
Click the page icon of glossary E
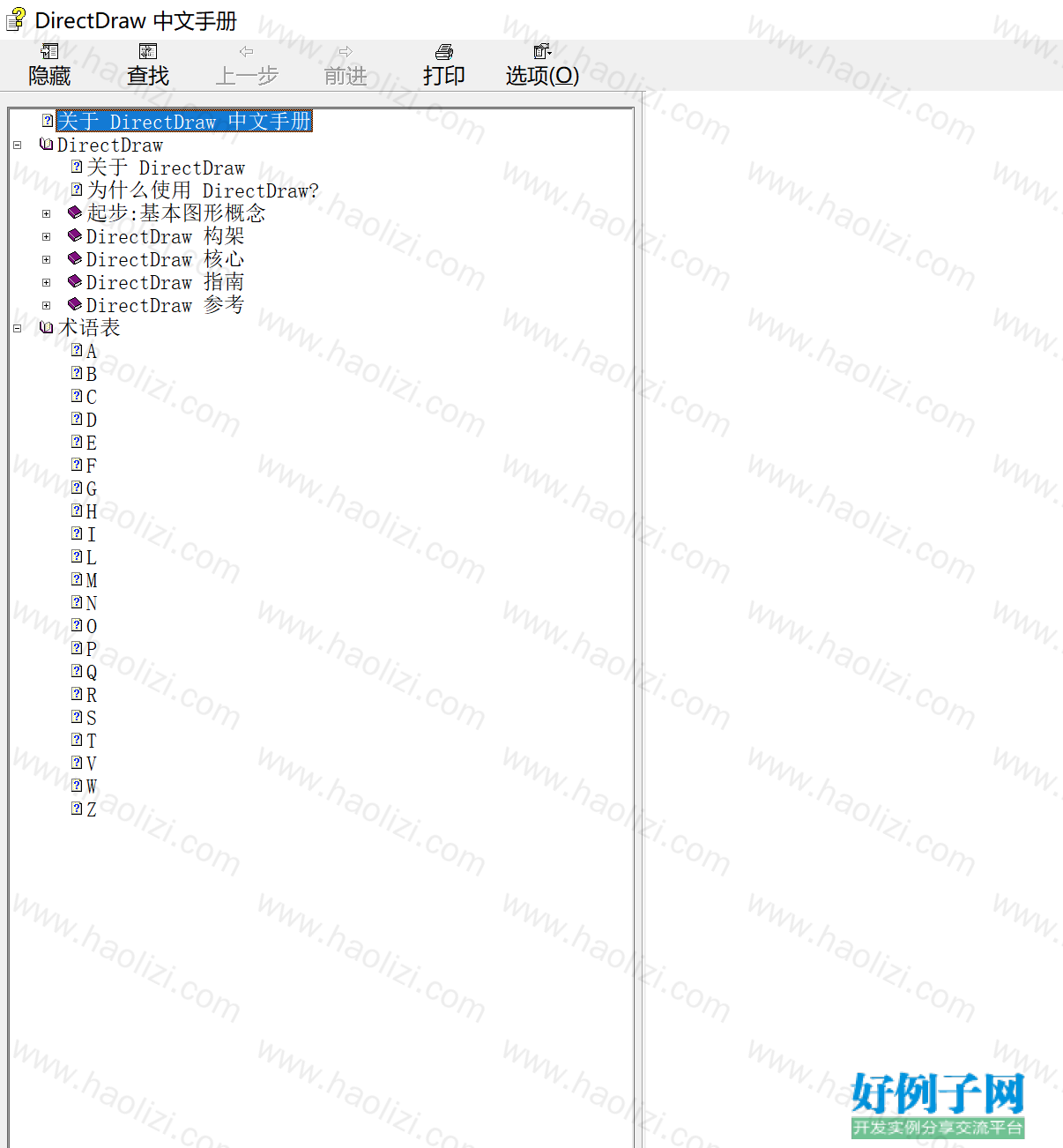pos(77,442)
